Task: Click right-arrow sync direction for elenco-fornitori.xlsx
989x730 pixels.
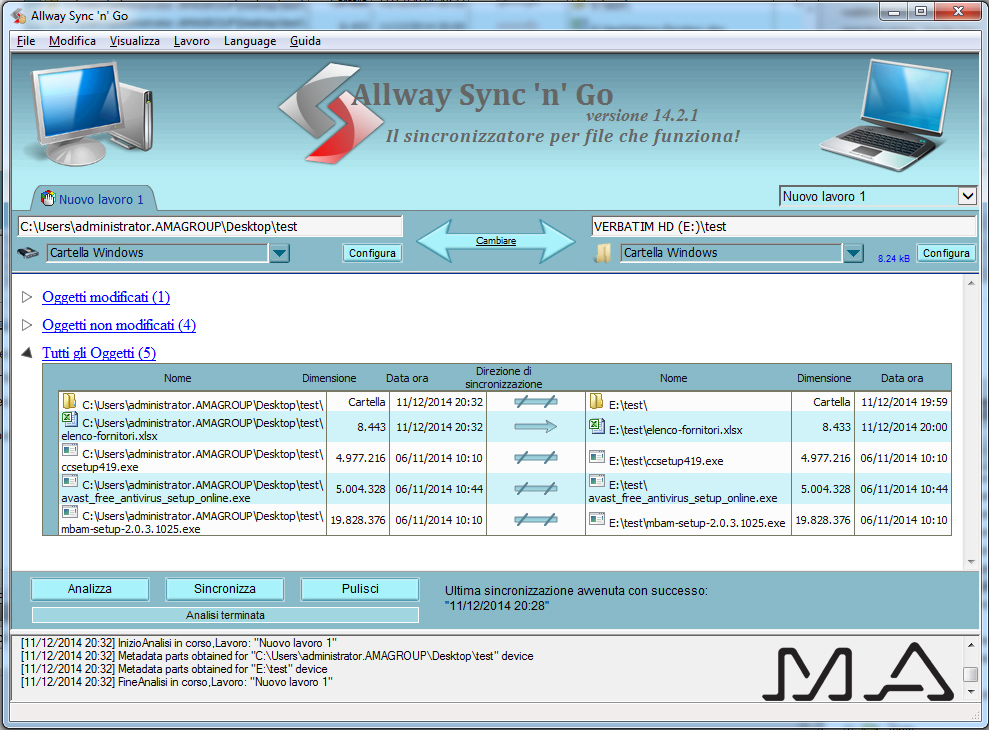Action: tap(535, 427)
